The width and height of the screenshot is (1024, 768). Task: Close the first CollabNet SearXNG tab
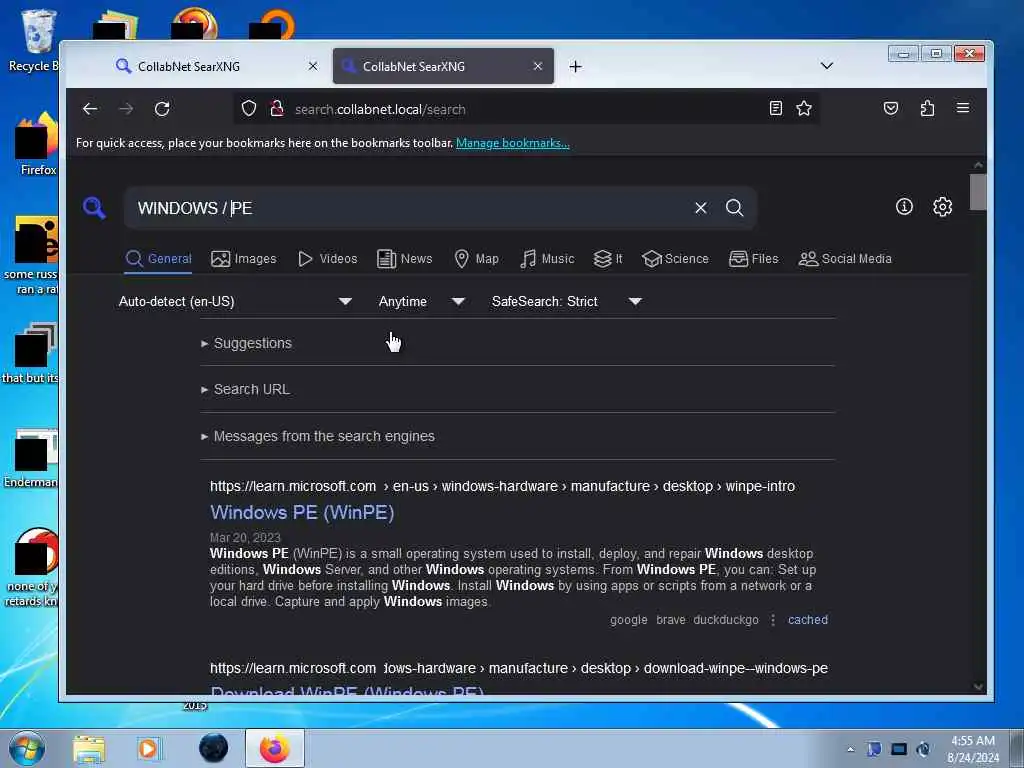(313, 66)
